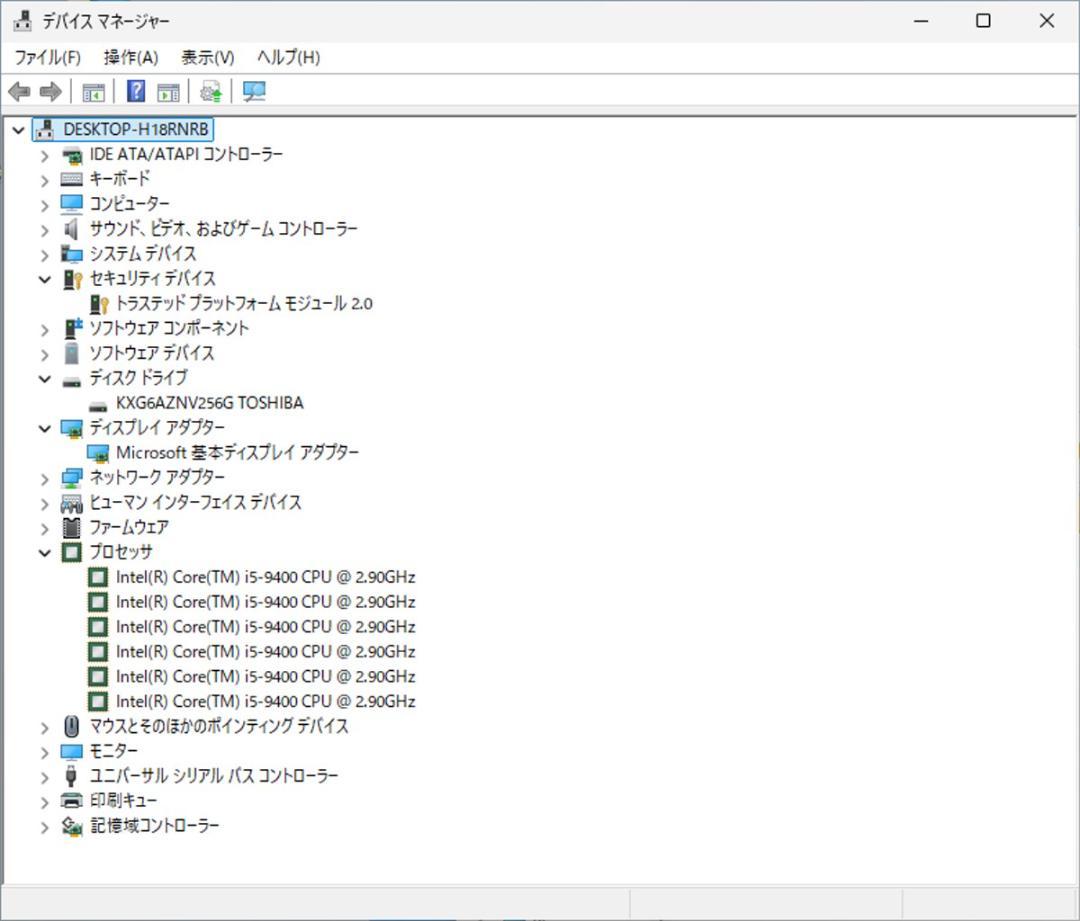Expand the コンピューター category
Viewport: 1080px width, 921px height.
[45, 205]
